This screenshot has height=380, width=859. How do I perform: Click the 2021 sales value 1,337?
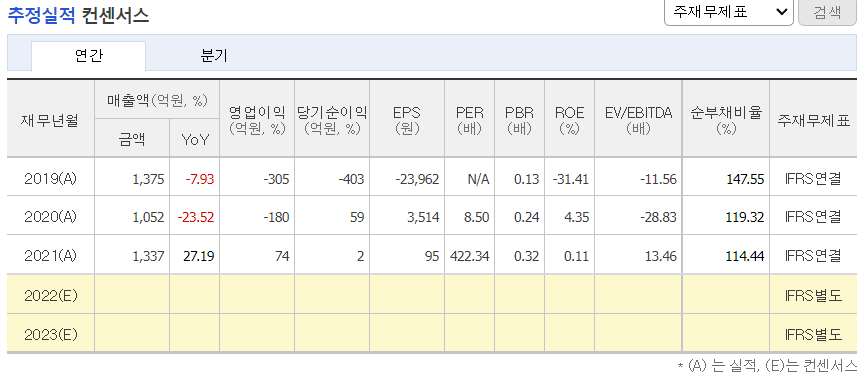148,256
